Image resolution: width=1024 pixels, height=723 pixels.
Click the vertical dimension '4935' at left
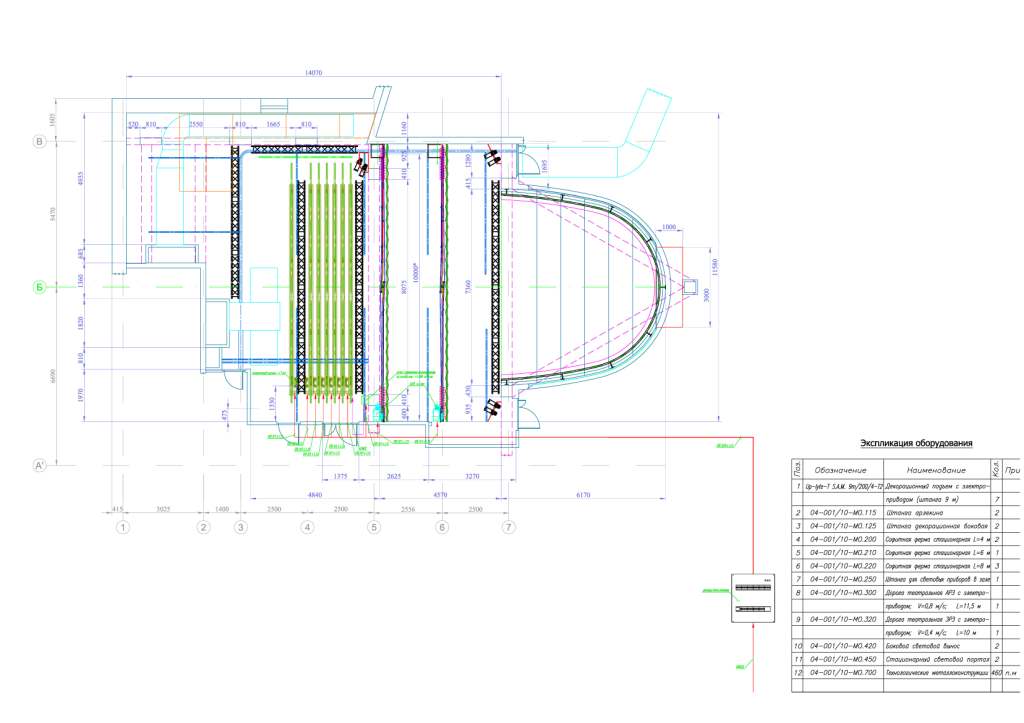tap(80, 178)
